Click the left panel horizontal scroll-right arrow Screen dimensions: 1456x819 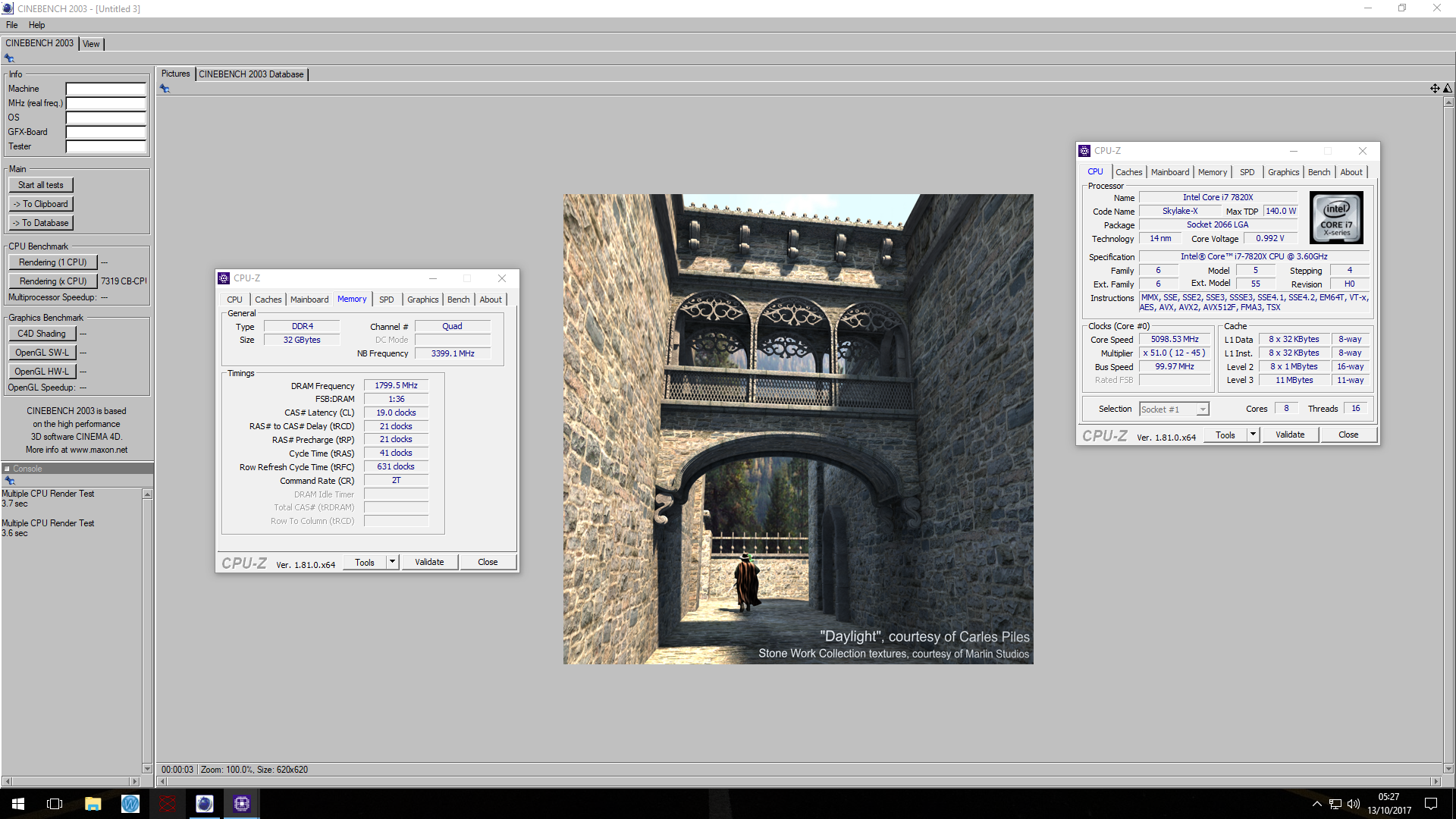[135, 781]
